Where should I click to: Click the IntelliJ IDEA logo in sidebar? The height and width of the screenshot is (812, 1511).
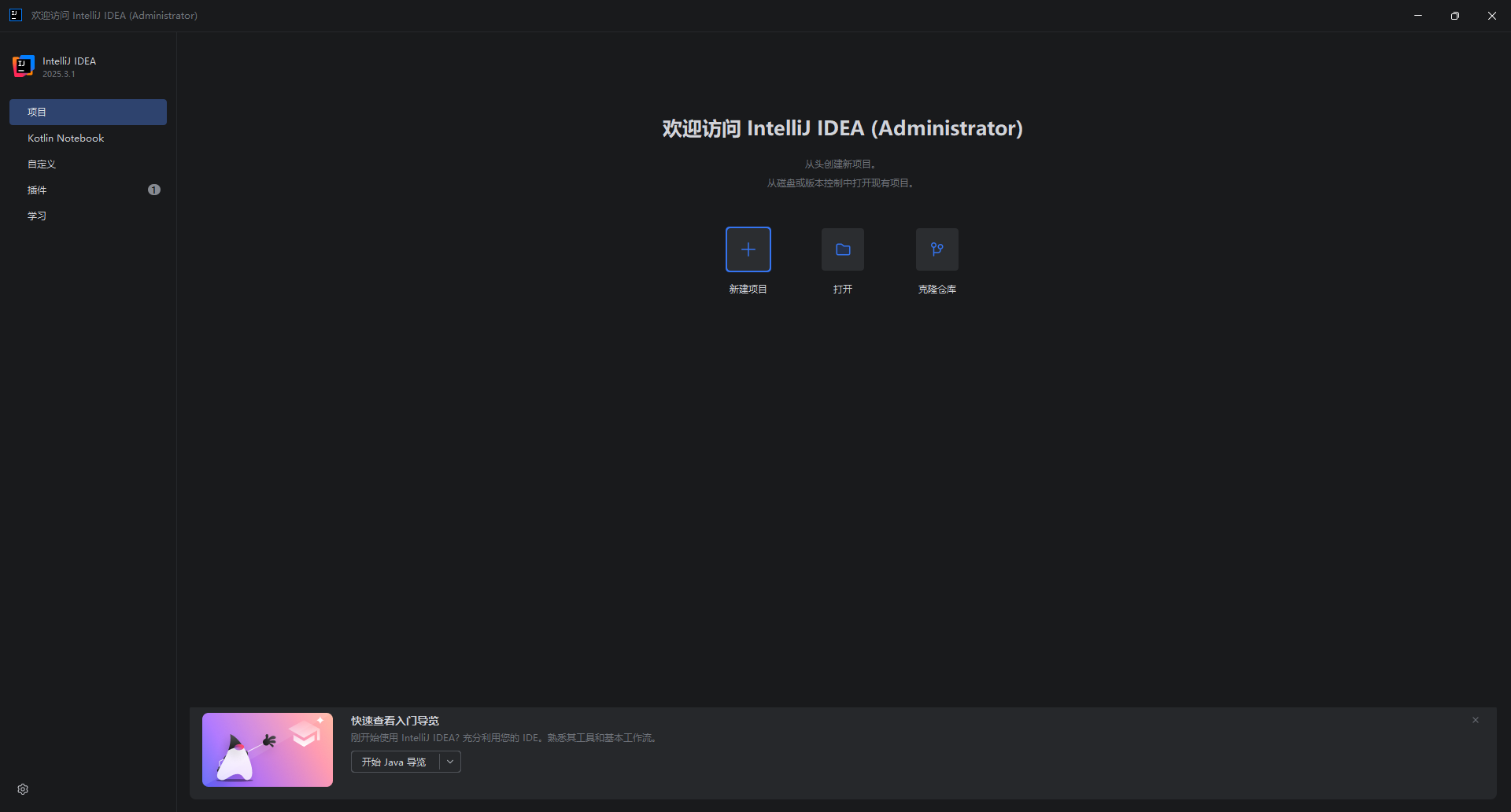pos(23,66)
